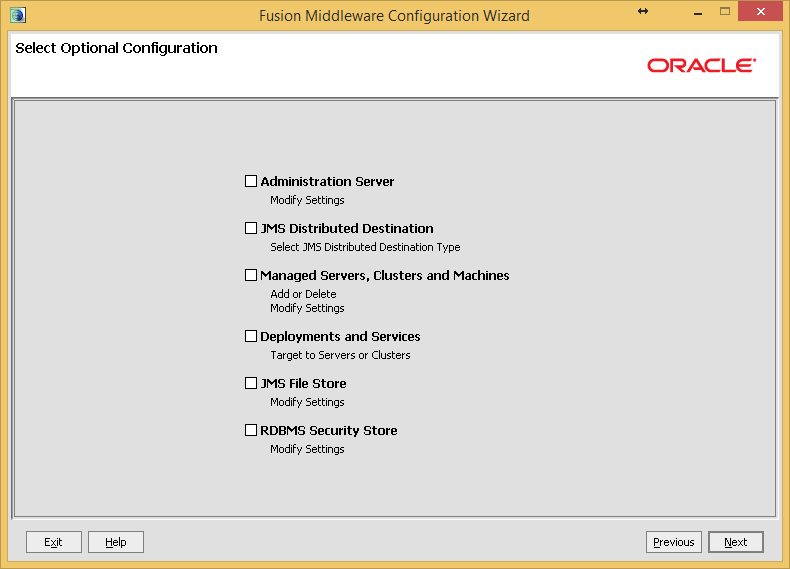Click the wizard application icon in title bar
Image resolution: width=790 pixels, height=569 pixels.
click(x=18, y=15)
